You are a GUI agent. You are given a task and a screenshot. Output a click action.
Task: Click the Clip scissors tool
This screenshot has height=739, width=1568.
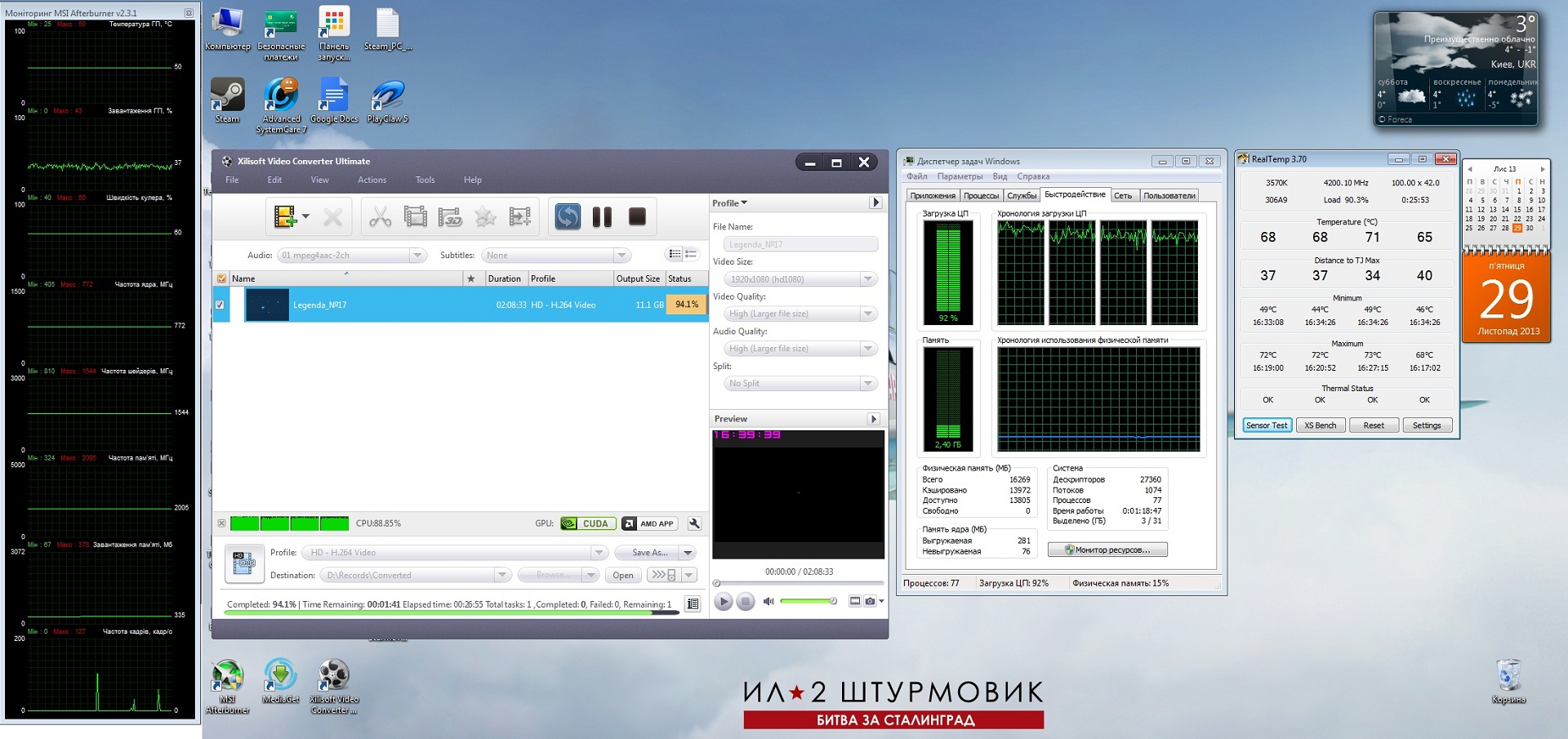380,216
